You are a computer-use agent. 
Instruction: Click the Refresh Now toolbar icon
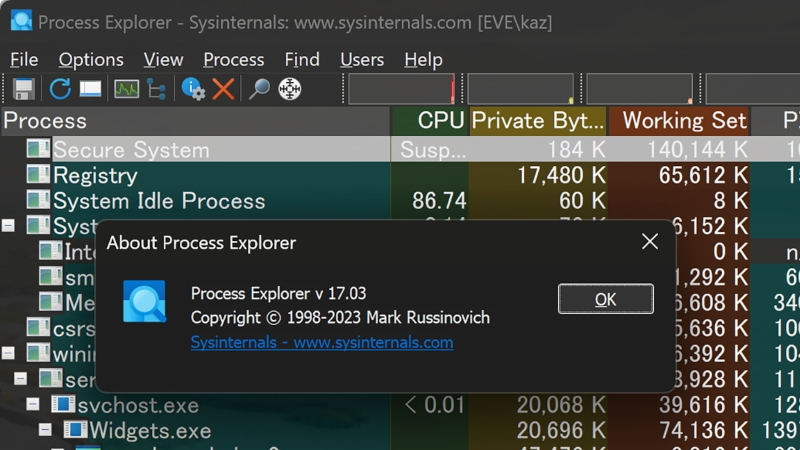click(60, 89)
